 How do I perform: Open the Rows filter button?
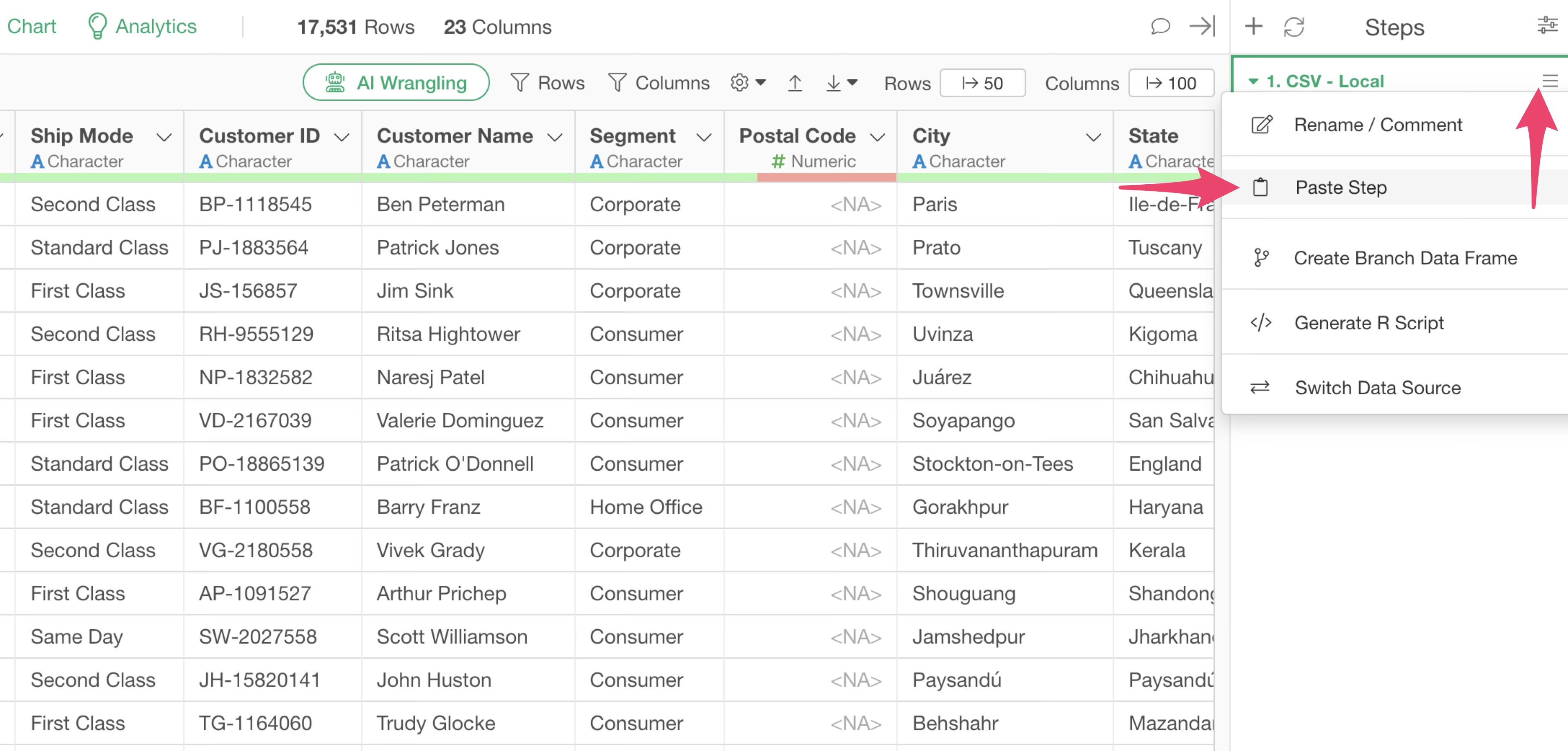pyautogui.click(x=547, y=83)
